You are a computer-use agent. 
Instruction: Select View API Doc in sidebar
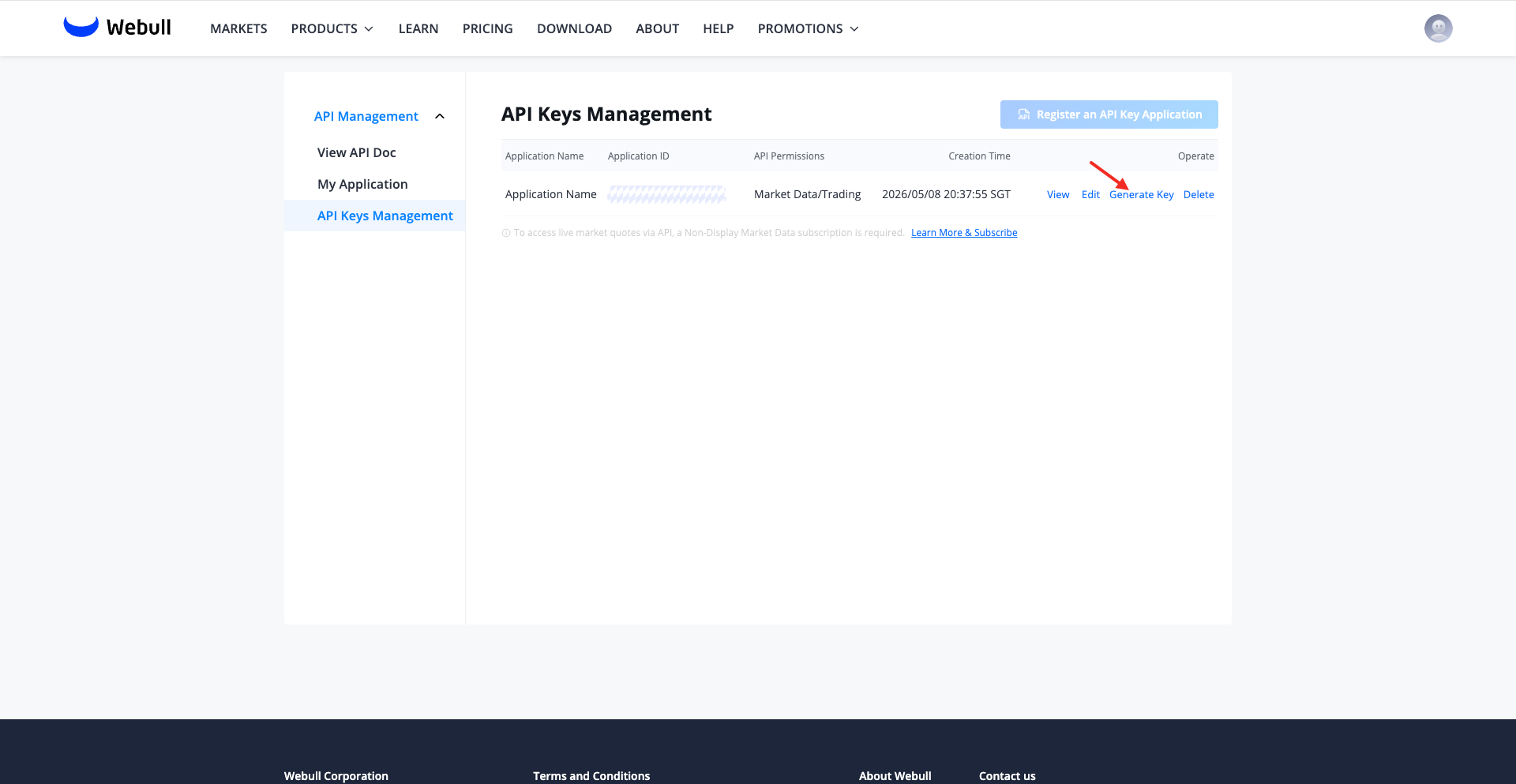pos(357,152)
